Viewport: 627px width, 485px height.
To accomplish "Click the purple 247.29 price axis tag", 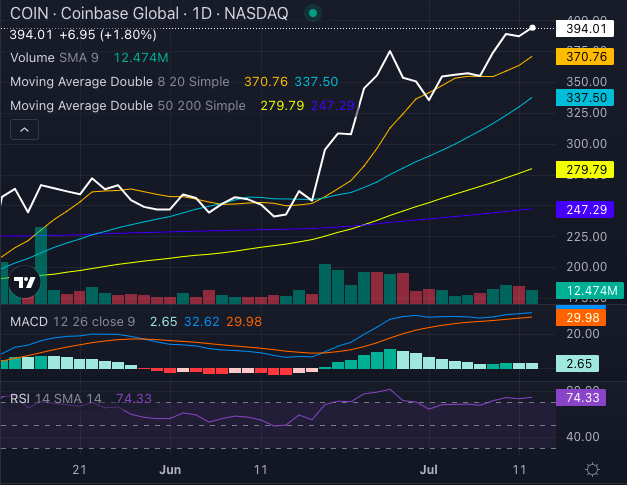I will tap(585, 210).
